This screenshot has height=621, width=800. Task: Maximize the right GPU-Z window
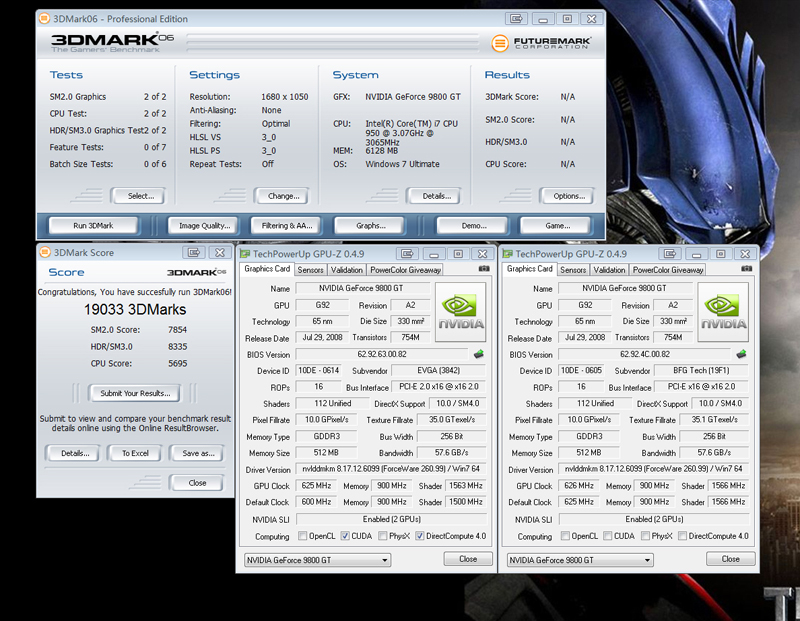pyautogui.click(x=721, y=254)
